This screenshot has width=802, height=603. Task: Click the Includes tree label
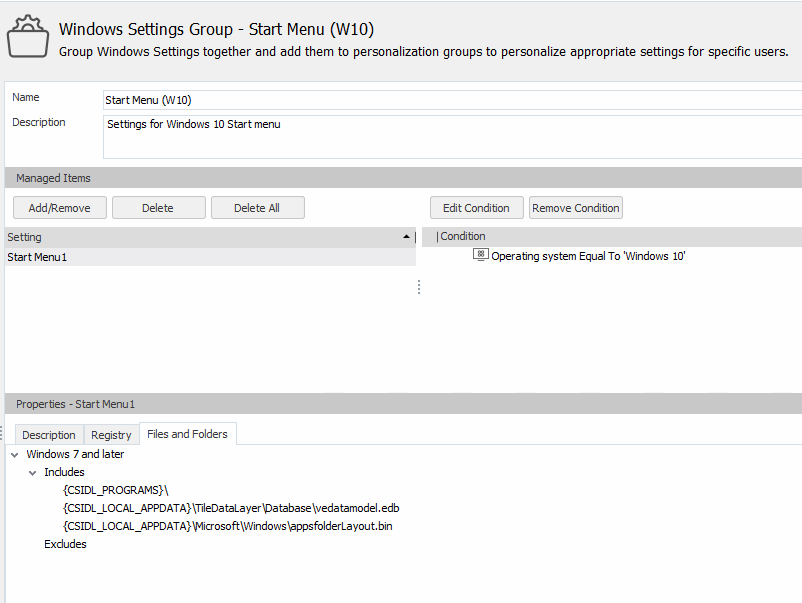(x=64, y=472)
